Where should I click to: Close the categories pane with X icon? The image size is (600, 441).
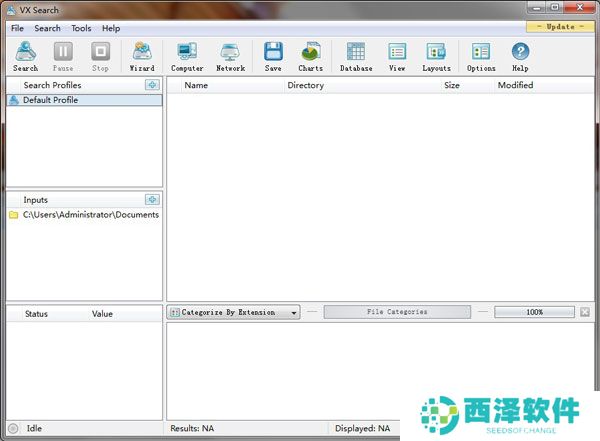pos(585,312)
